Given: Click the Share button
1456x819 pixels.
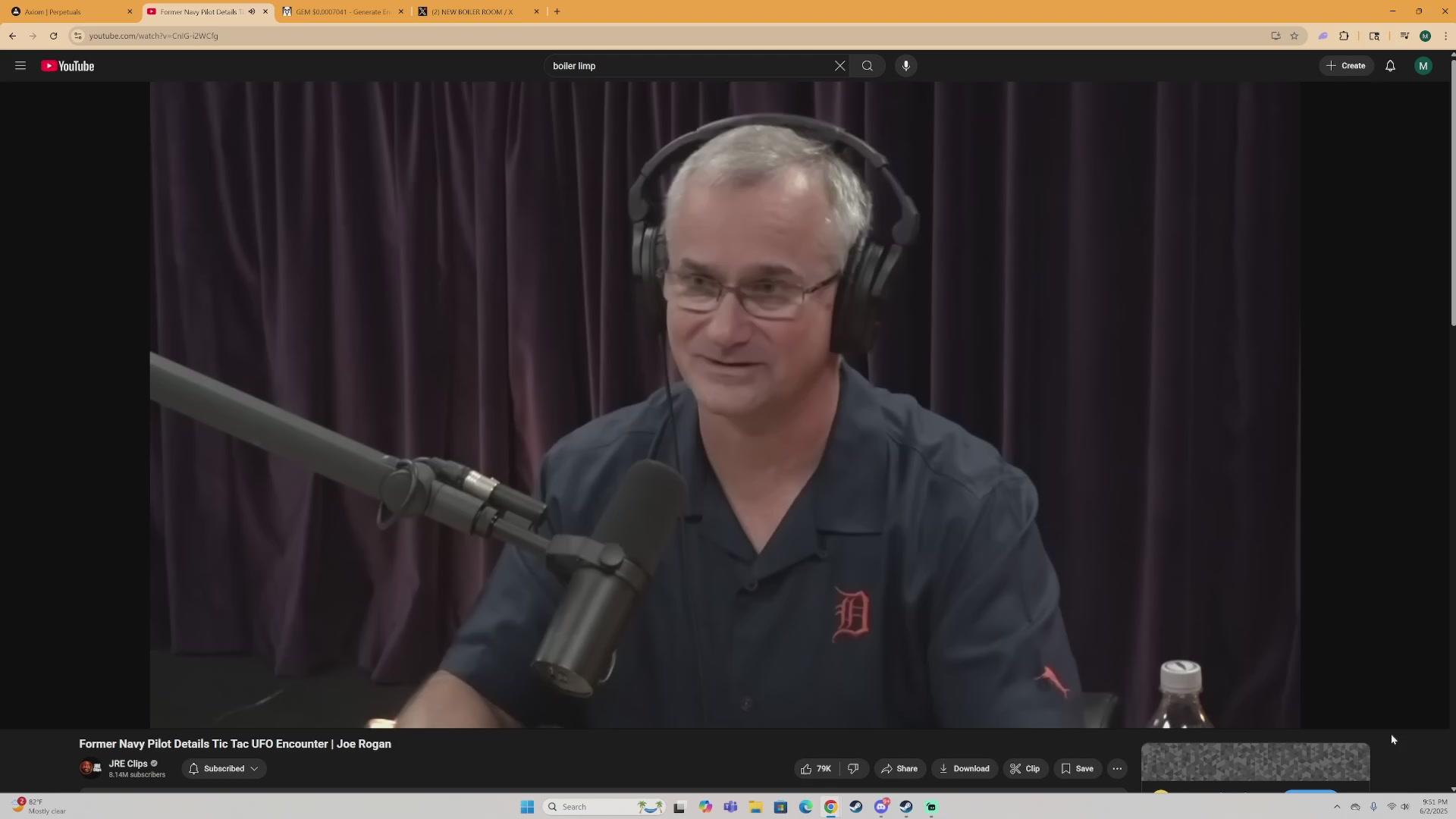Looking at the screenshot, I should point(899,768).
